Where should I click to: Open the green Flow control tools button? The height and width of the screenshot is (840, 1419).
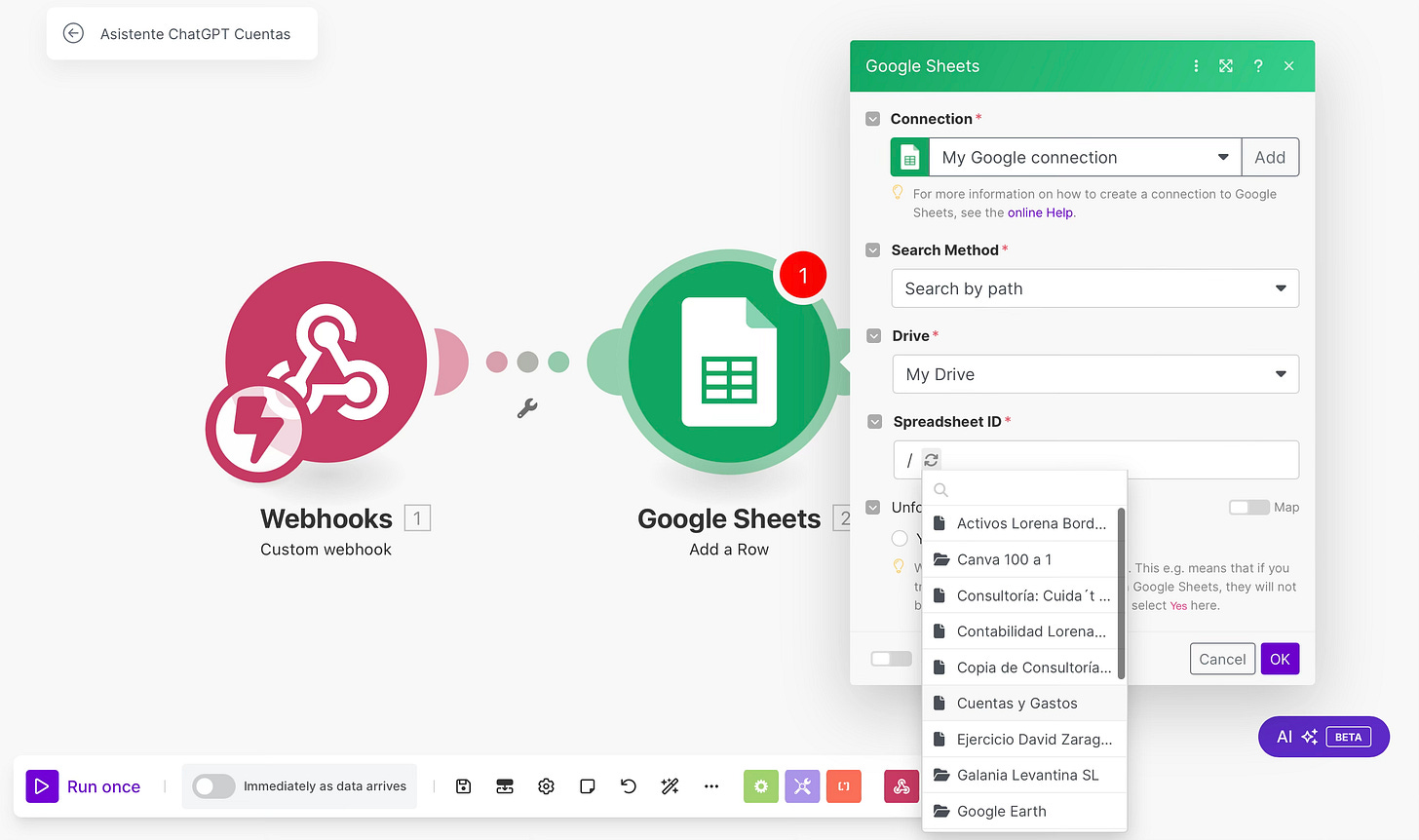coord(761,786)
